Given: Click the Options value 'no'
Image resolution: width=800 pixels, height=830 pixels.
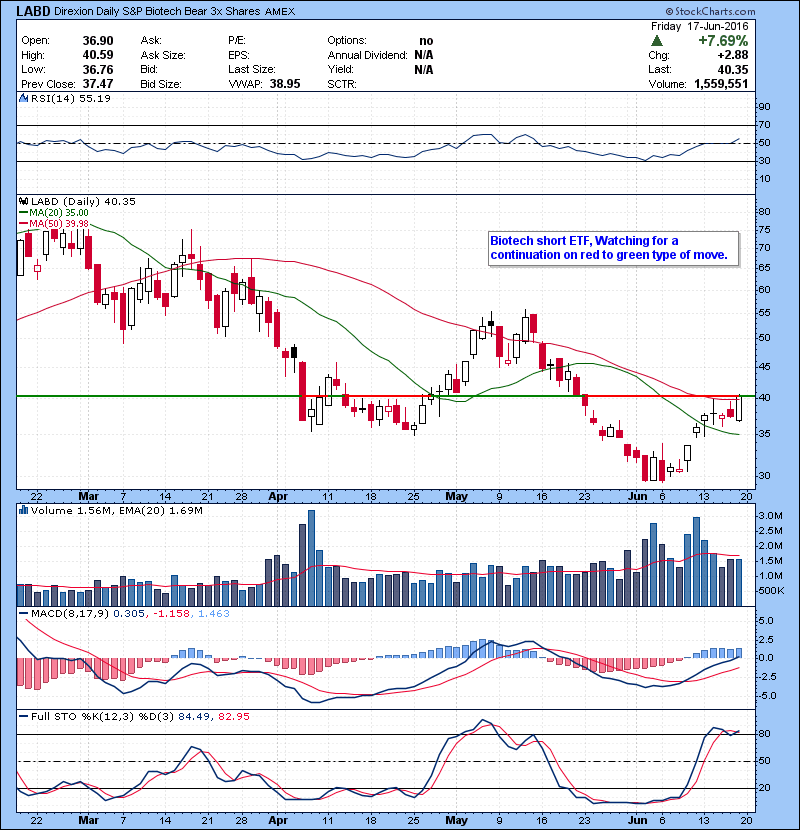Looking at the screenshot, I should (426, 41).
